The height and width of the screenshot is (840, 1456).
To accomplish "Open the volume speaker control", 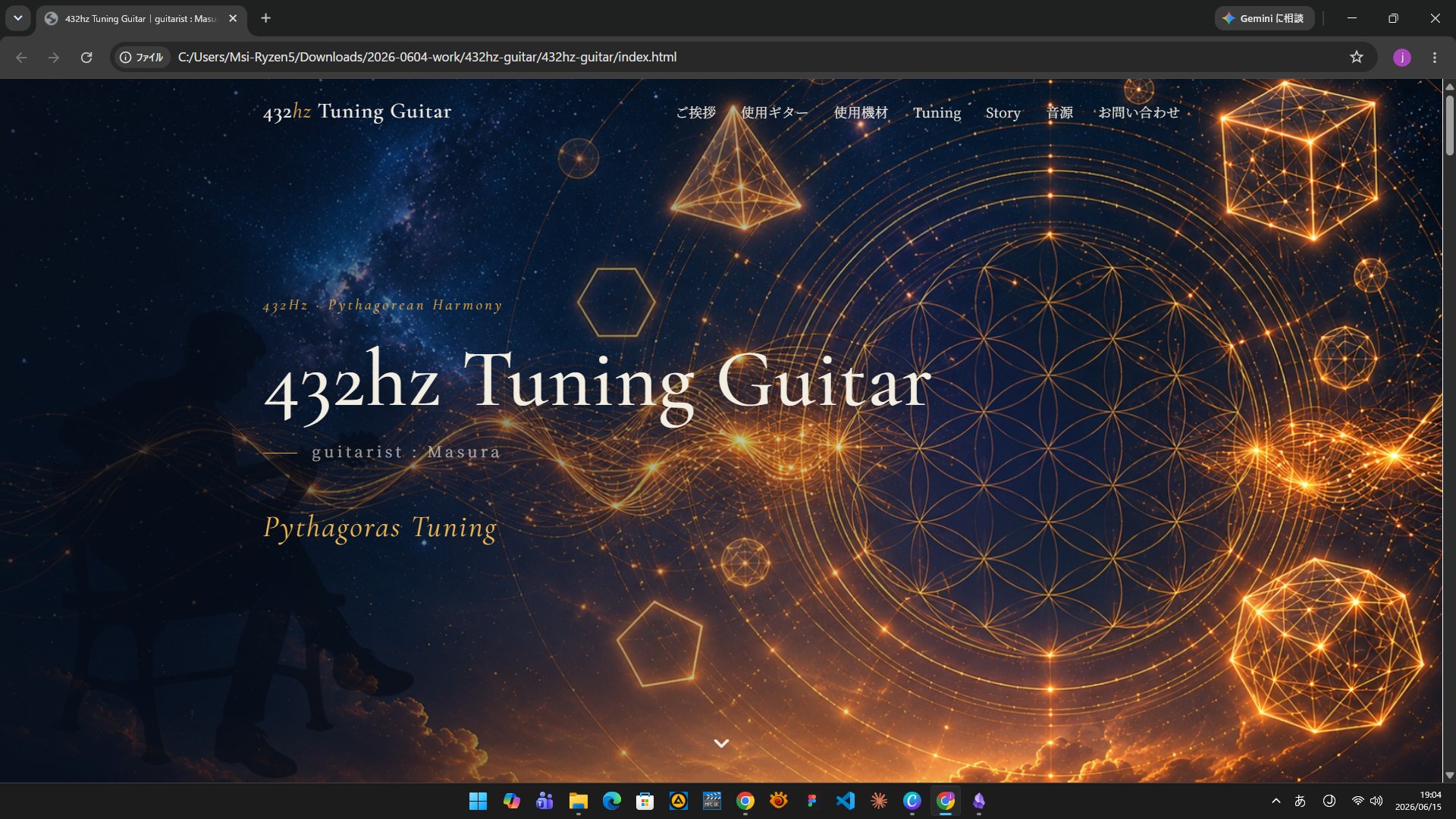I will click(1377, 801).
